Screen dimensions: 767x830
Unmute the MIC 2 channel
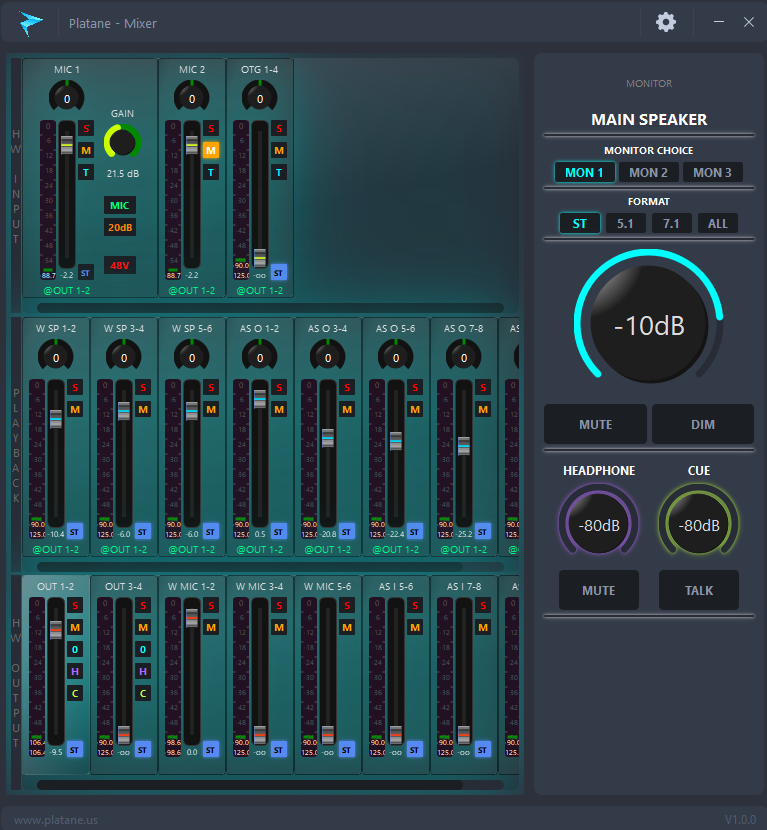[x=211, y=150]
